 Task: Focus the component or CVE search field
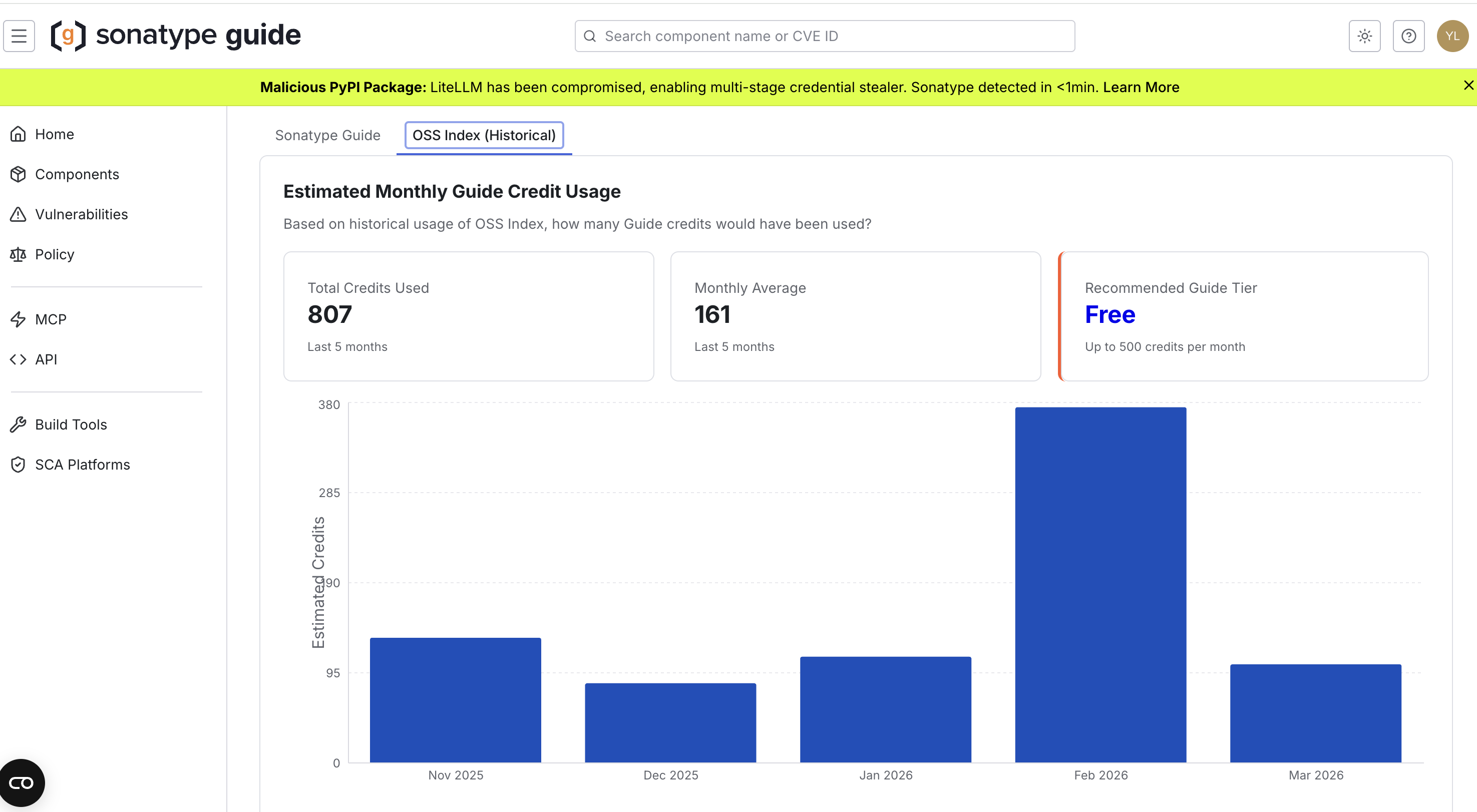tap(825, 36)
